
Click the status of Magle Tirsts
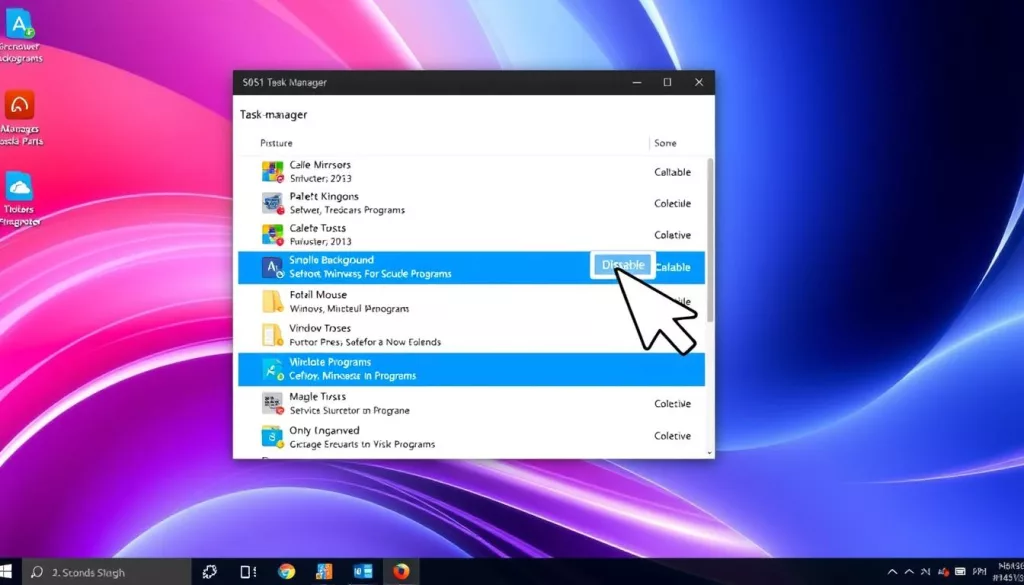pos(673,404)
